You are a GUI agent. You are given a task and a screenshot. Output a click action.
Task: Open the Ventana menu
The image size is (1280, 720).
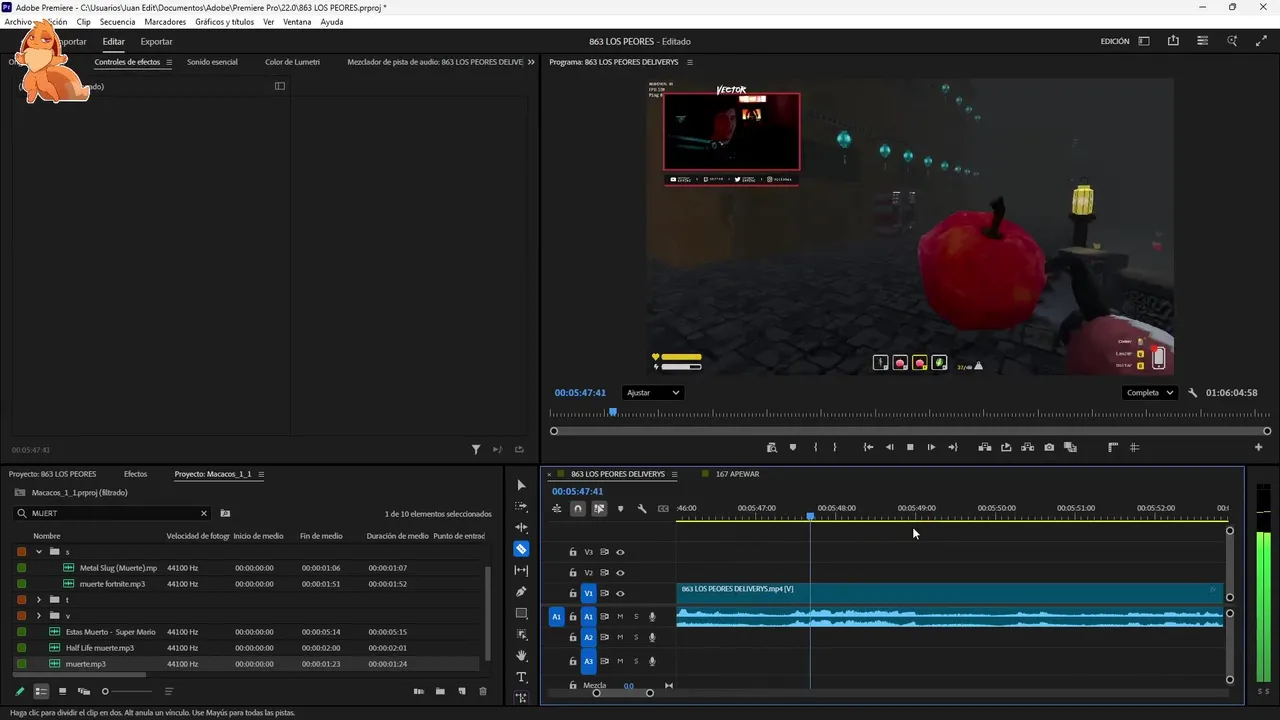pyautogui.click(x=297, y=22)
